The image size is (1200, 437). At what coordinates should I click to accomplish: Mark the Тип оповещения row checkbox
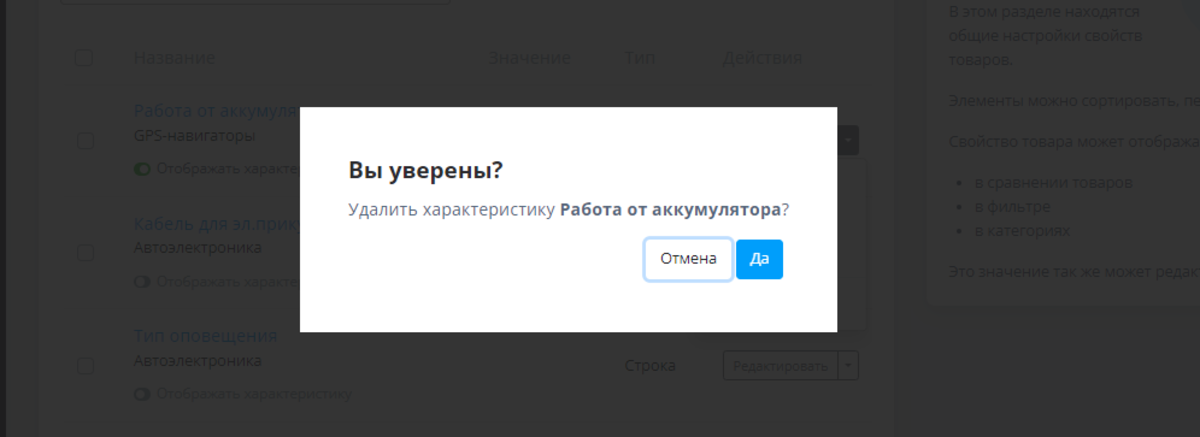point(85,366)
